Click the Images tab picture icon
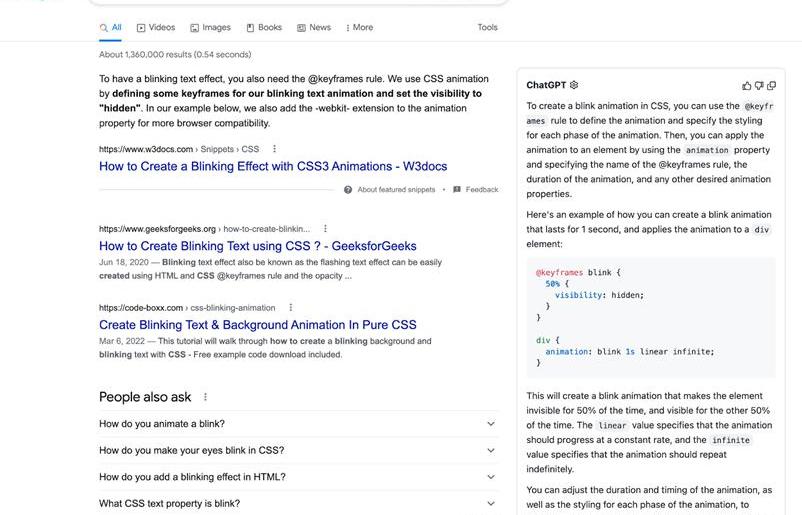This screenshot has width=802, height=515. click(x=194, y=28)
